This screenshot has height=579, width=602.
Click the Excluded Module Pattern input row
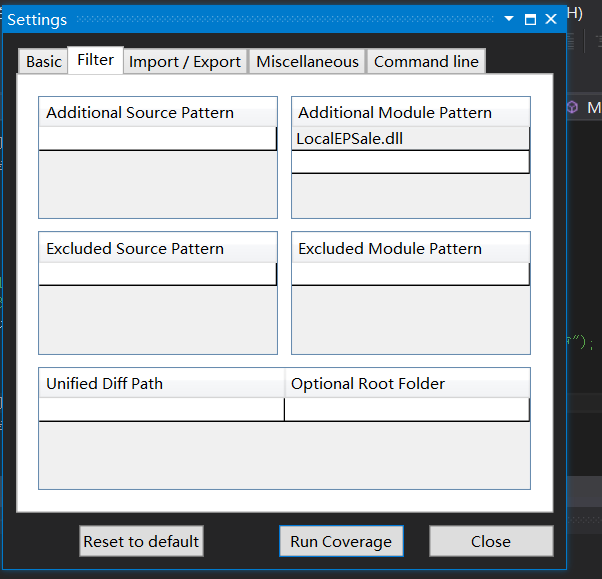(410, 274)
